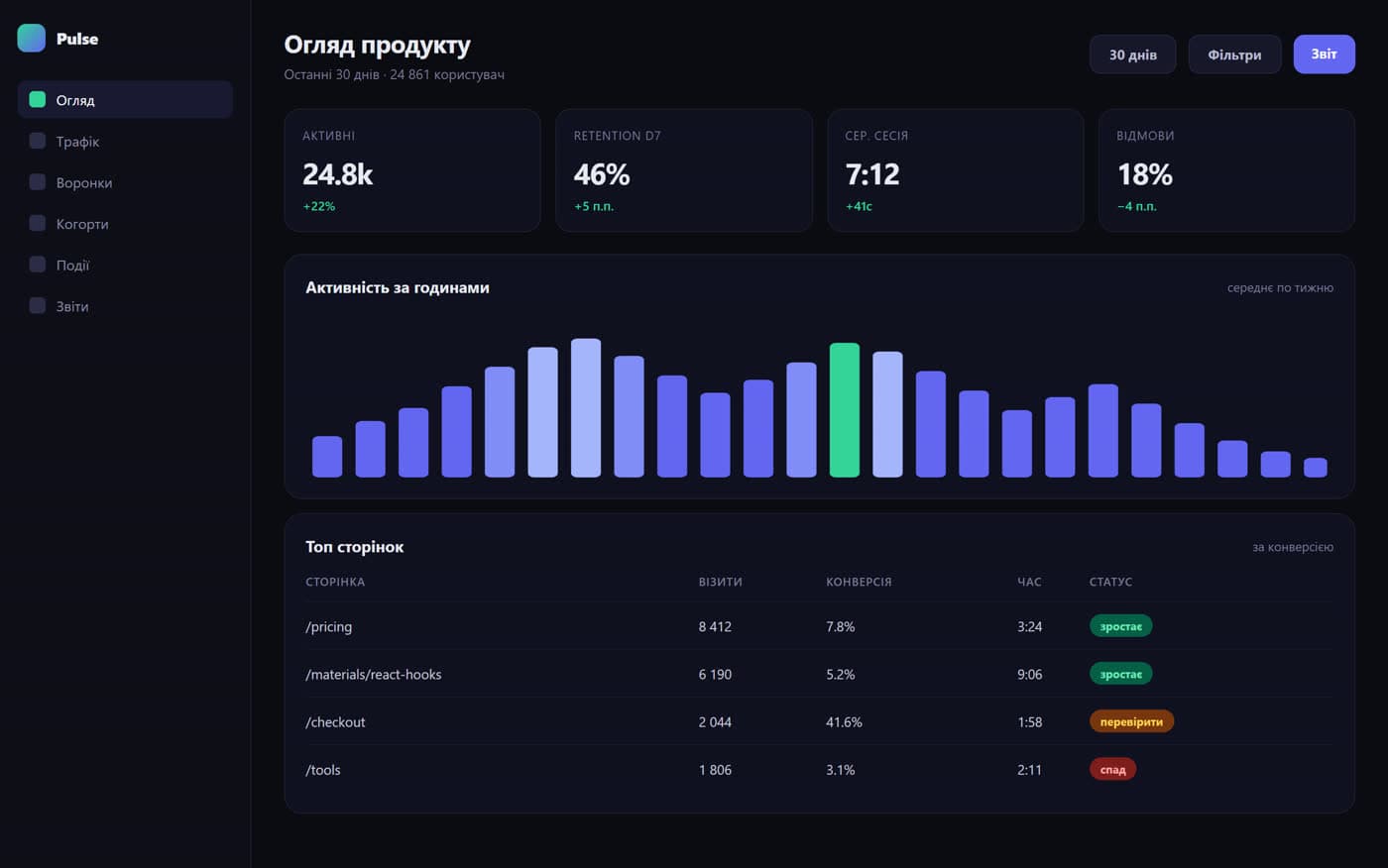Select the Retention D7 value 46%

(x=602, y=174)
